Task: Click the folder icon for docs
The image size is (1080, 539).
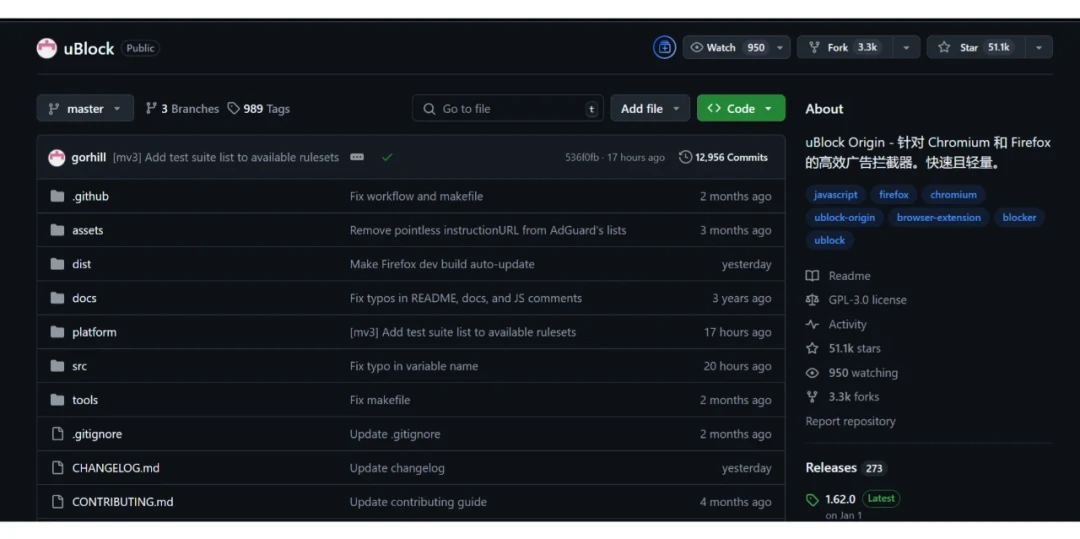Action: pos(57,298)
